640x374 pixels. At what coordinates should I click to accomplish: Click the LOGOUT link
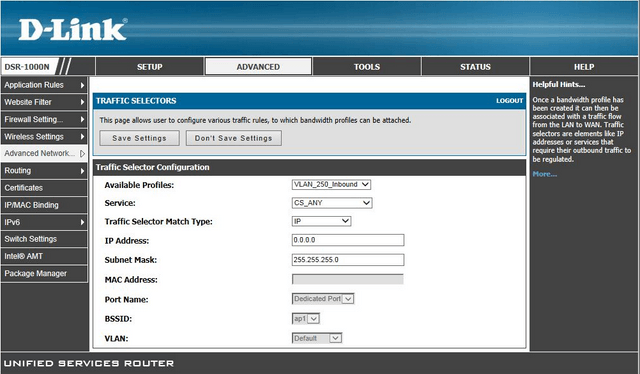[x=509, y=101]
